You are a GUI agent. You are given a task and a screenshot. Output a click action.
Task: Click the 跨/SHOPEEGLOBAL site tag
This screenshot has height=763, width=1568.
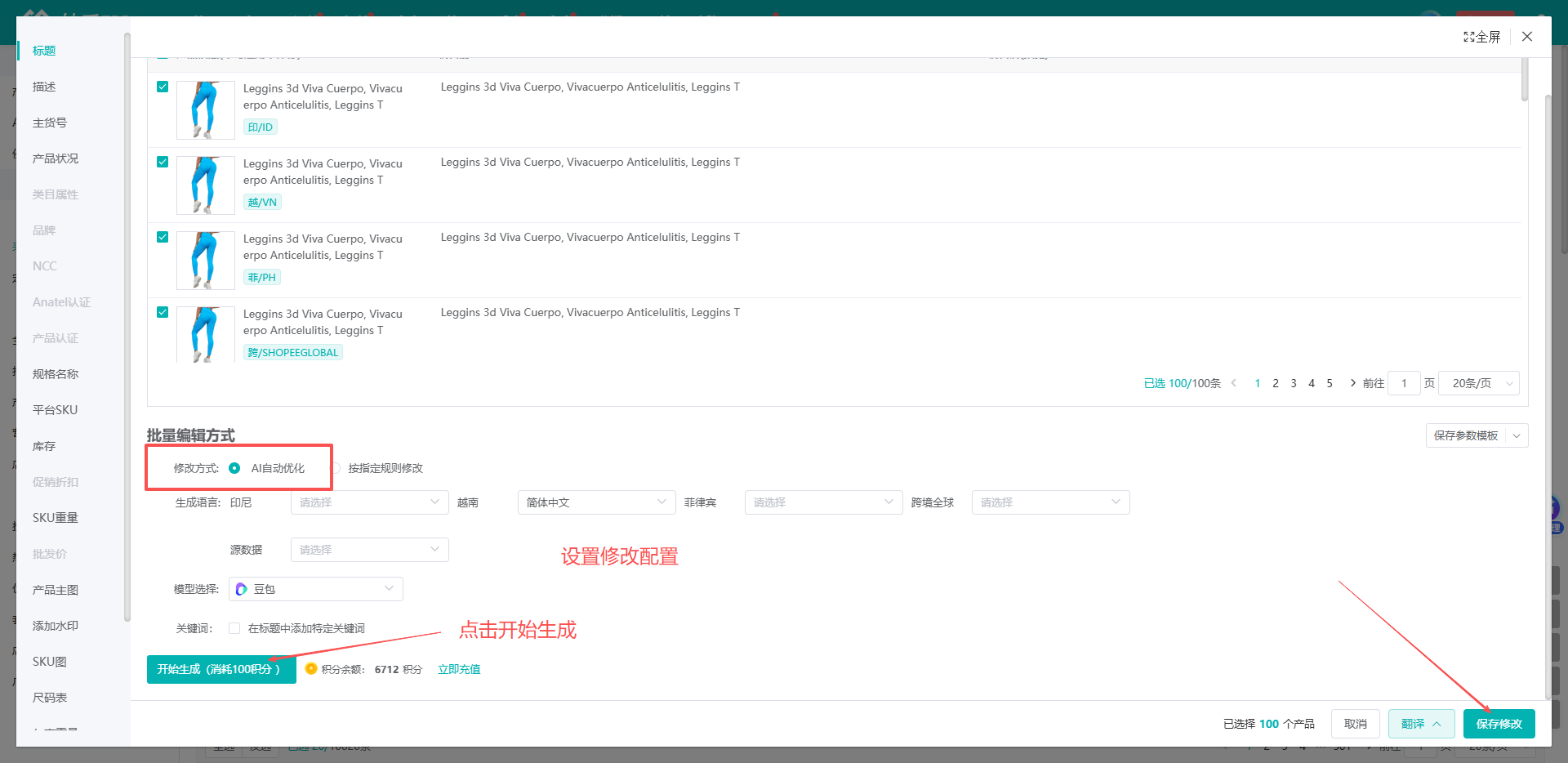coord(293,352)
